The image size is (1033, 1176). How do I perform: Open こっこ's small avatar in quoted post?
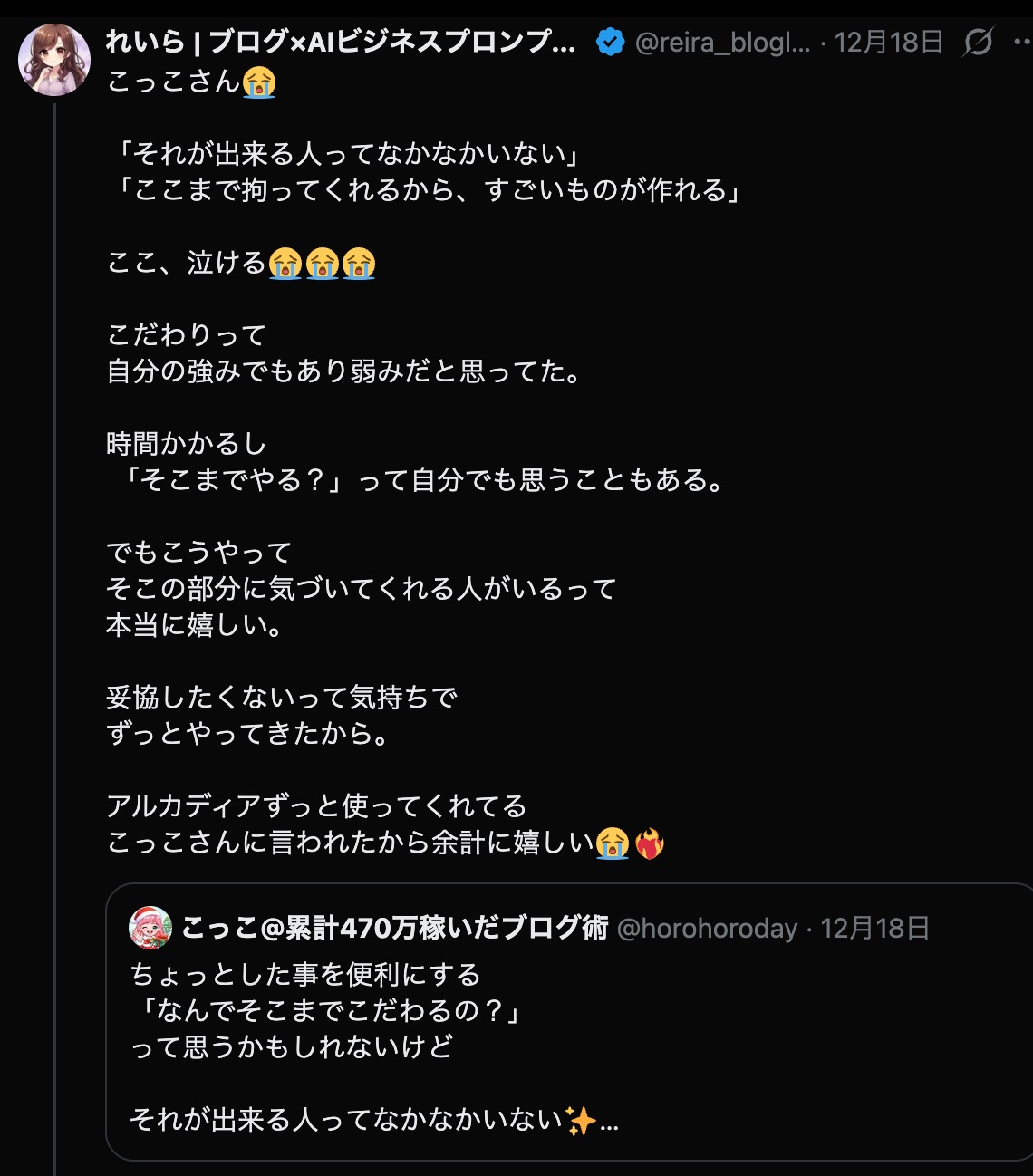(x=150, y=928)
